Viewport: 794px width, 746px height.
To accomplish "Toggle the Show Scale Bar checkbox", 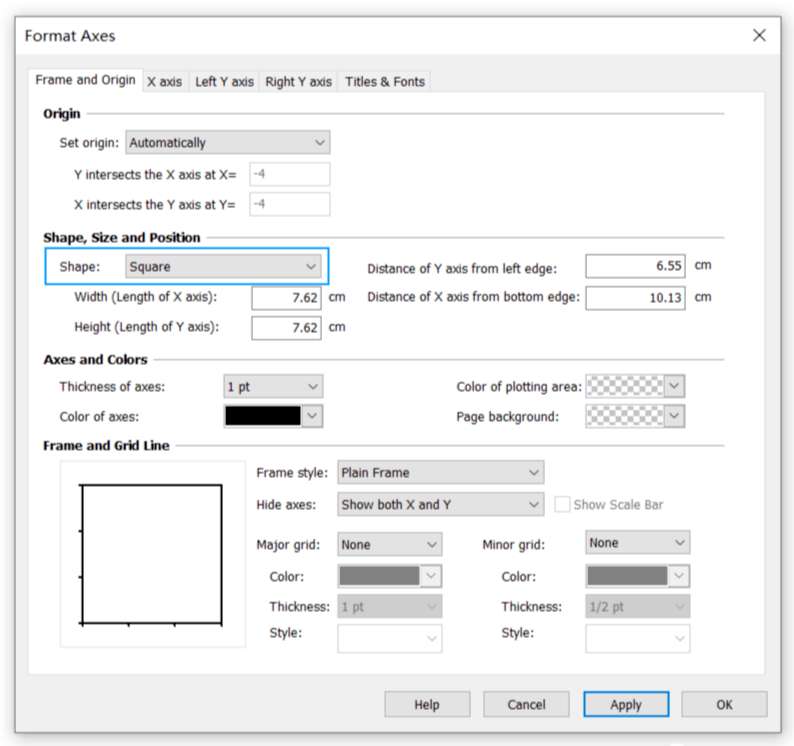I will coord(562,505).
